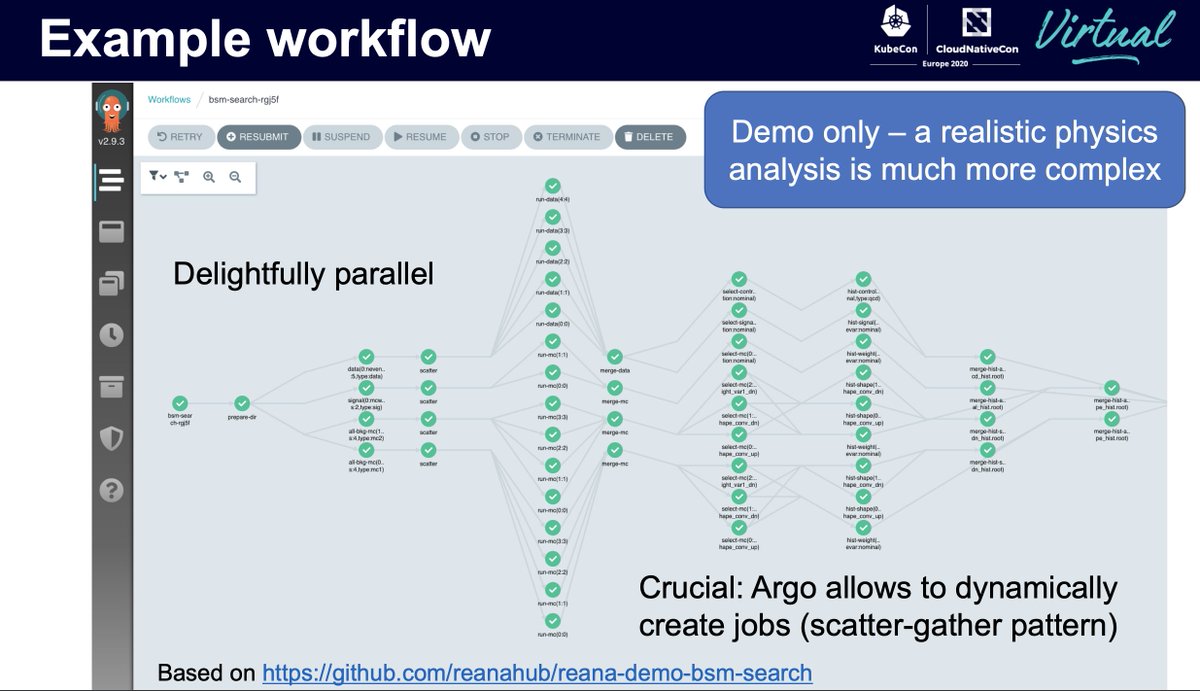Screen dimensions: 1200x691
Task: Select the run-data(3:3) node
Action: (552, 217)
